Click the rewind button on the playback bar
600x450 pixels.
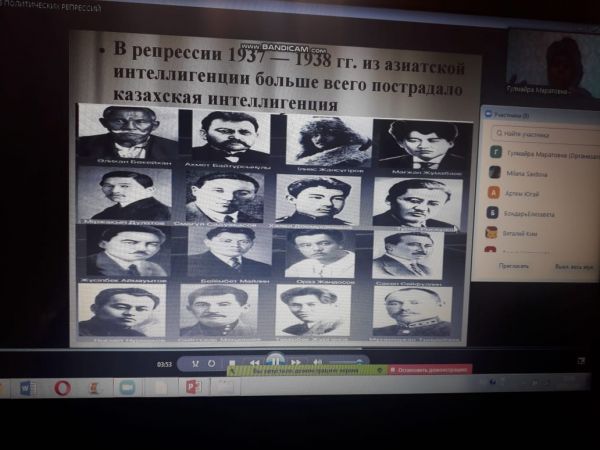pyautogui.click(x=255, y=362)
